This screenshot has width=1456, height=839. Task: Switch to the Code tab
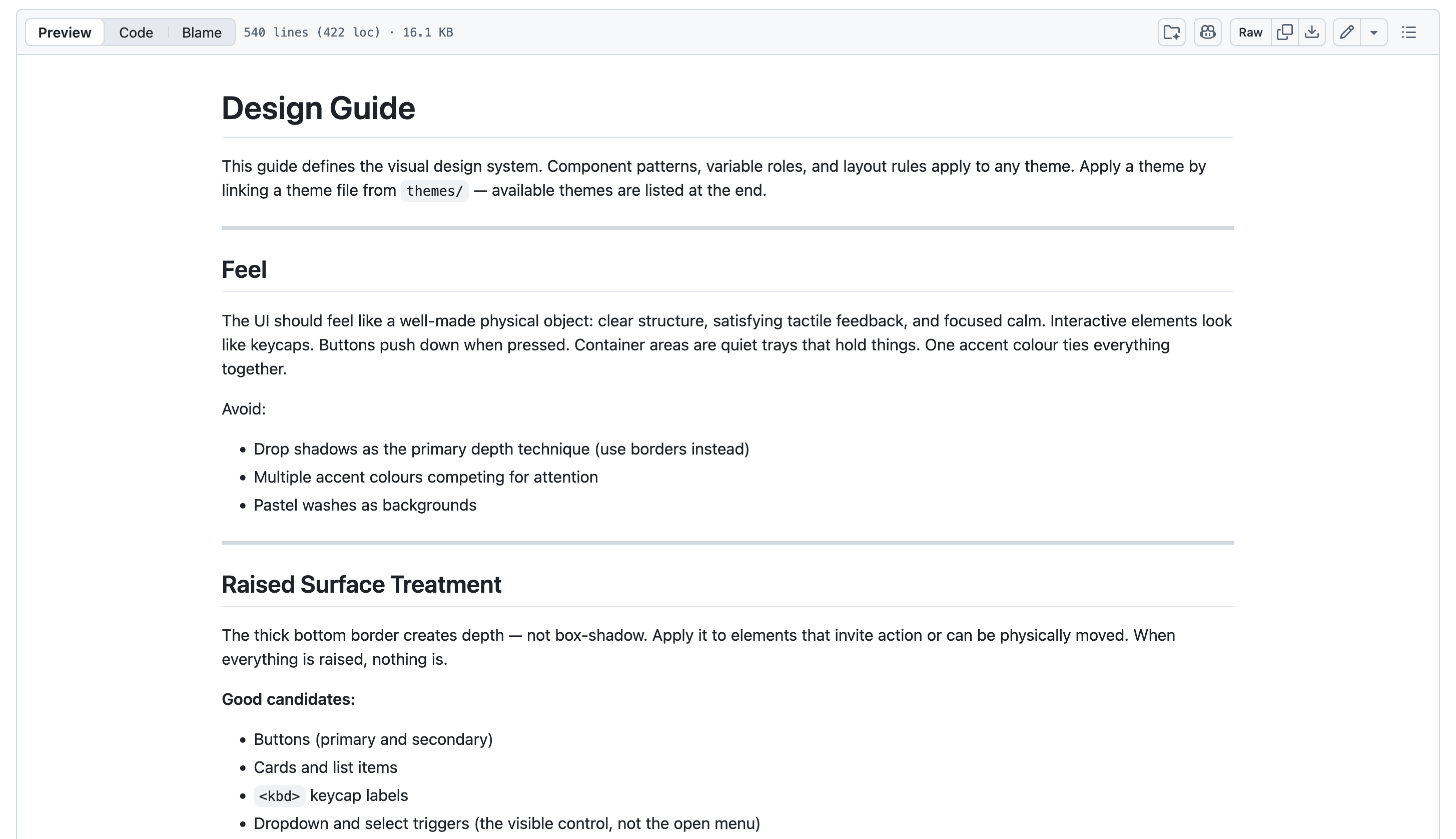coord(136,32)
